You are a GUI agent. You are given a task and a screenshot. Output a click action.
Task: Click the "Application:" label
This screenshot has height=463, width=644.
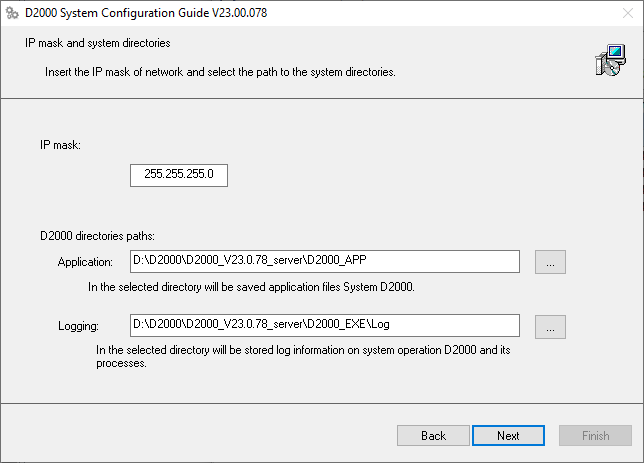point(85,262)
